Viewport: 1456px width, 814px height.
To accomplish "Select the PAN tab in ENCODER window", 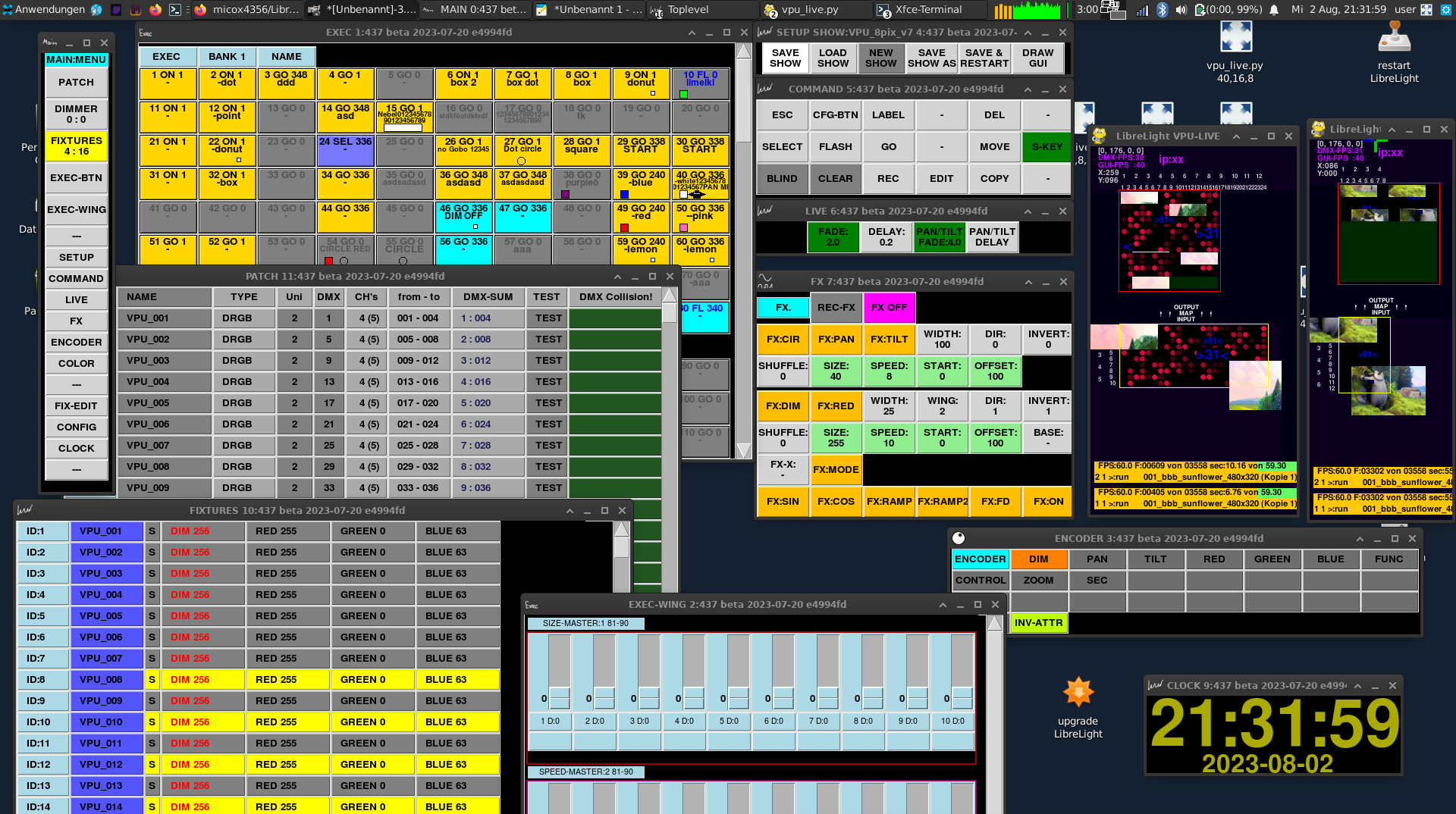I will pyautogui.click(x=1097, y=559).
